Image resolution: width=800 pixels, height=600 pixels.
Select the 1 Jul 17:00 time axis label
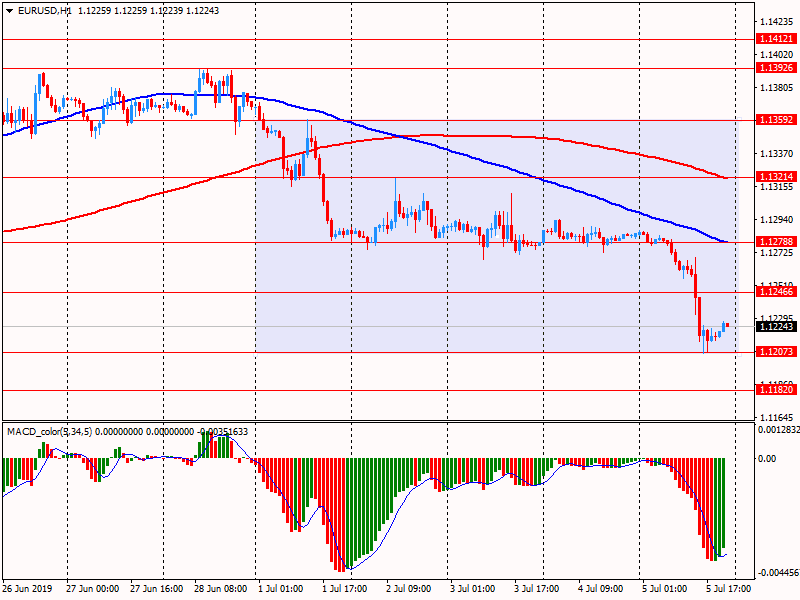tap(344, 589)
